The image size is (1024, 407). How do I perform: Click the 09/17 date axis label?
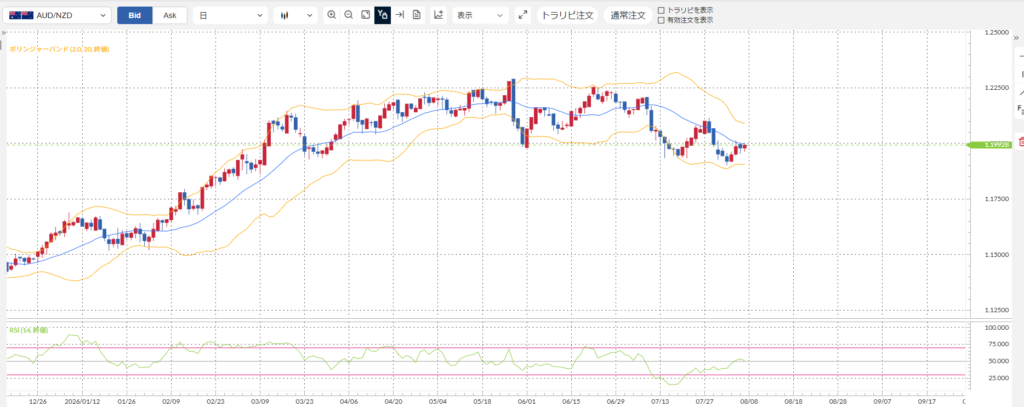coord(927,402)
